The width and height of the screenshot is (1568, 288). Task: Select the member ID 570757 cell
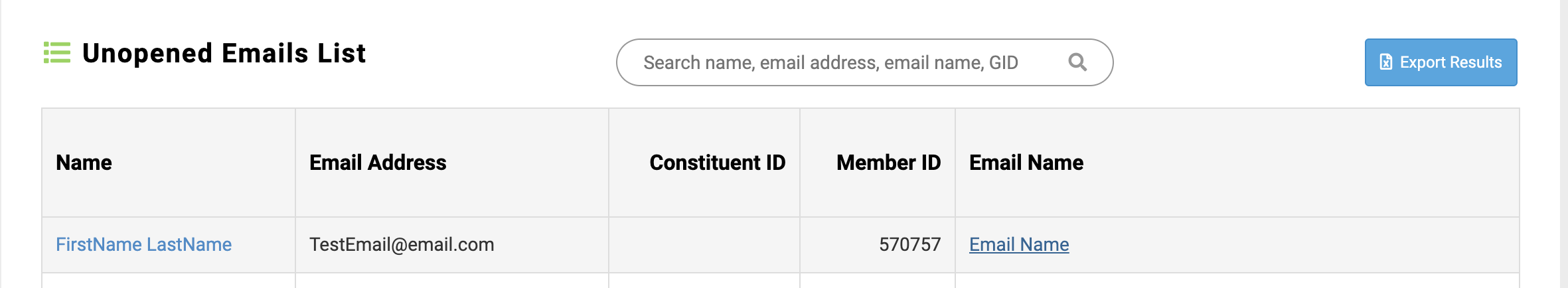909,244
